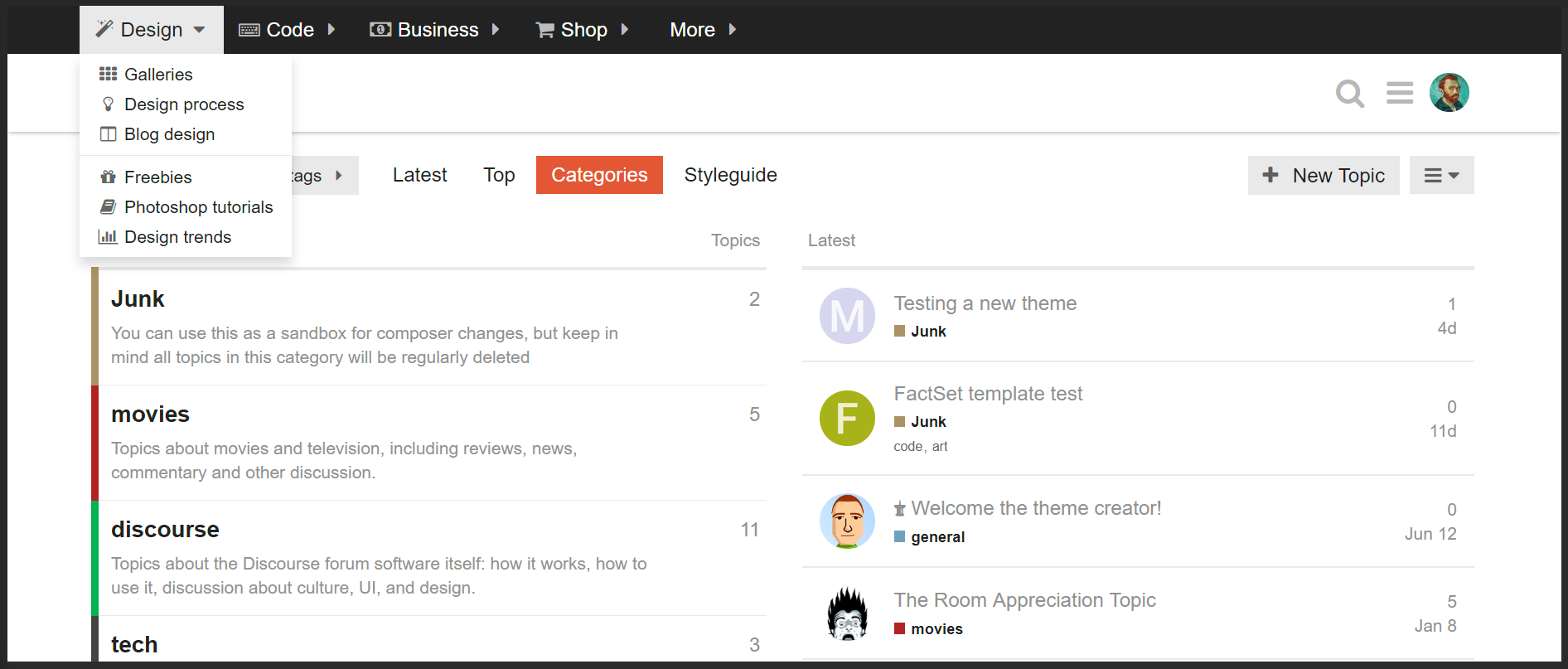Open the discourse category
Viewport: 1568px width, 669px height.
coord(165,530)
